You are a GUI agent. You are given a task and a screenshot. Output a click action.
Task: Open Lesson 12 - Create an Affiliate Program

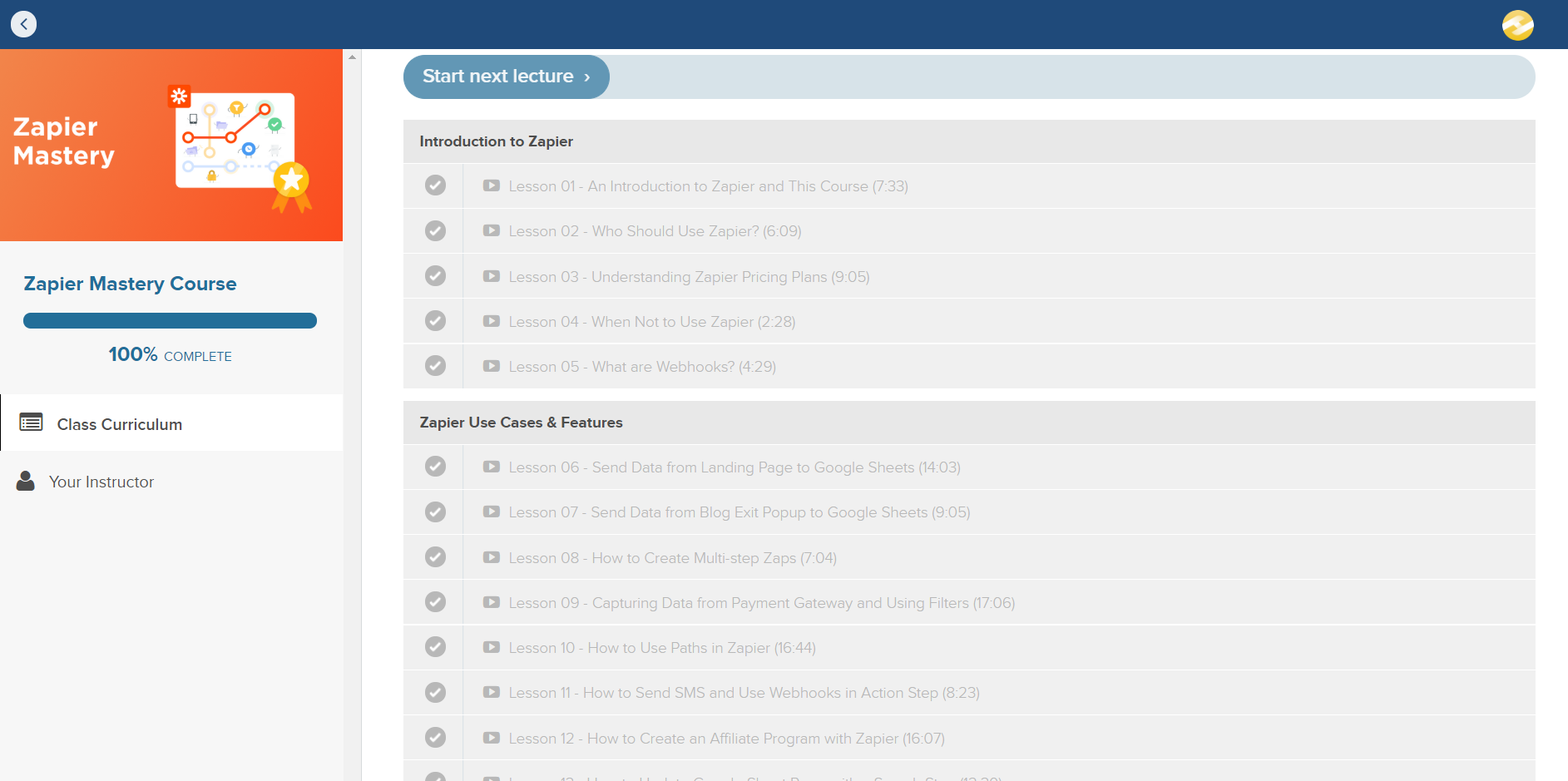[x=726, y=739]
